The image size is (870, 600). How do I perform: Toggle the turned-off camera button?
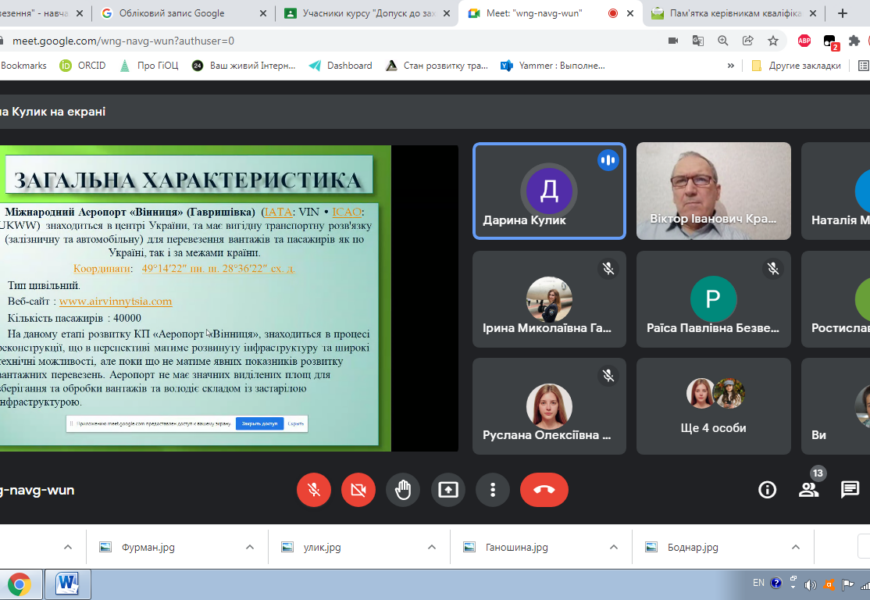pos(358,489)
